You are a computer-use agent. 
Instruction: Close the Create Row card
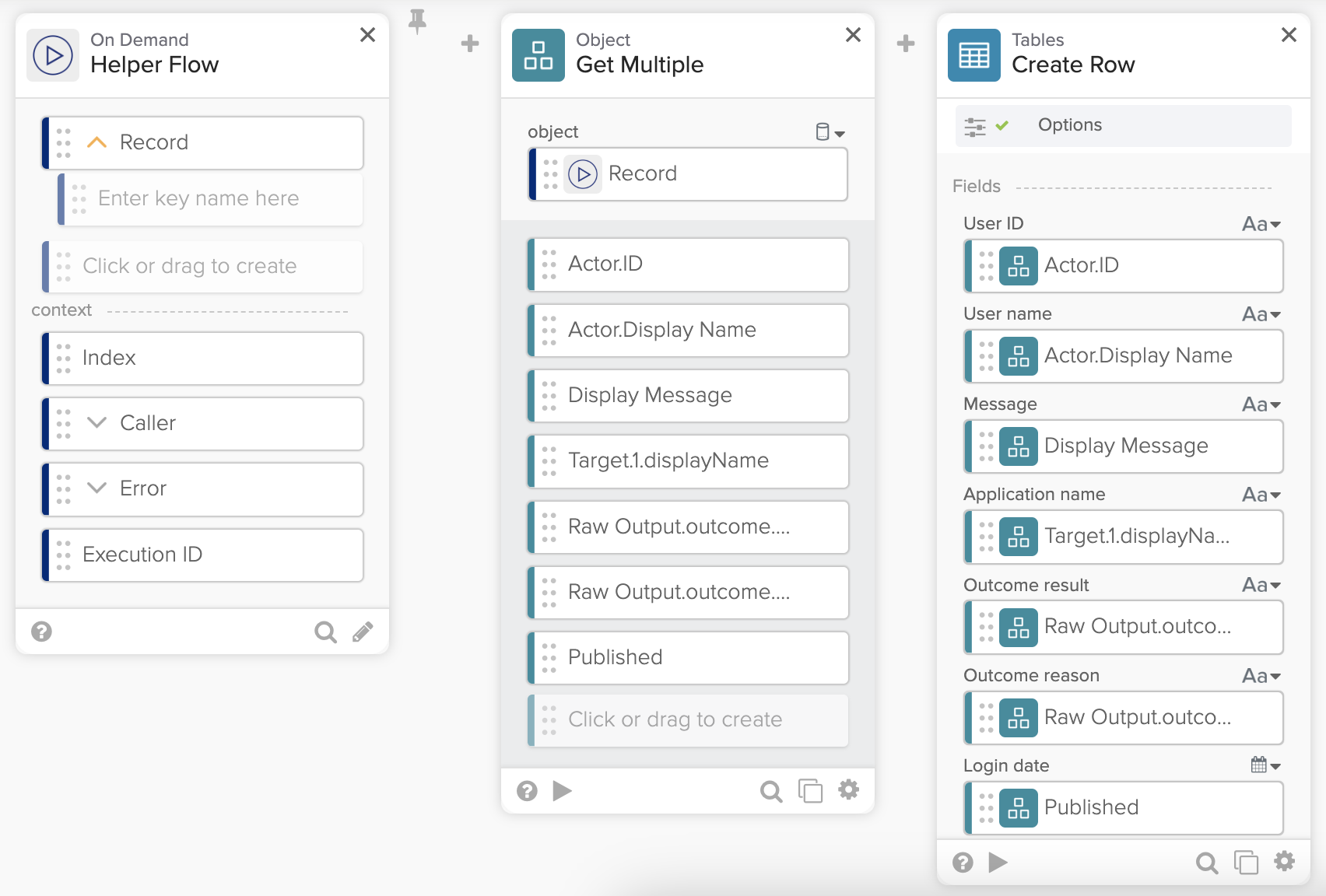pyautogui.click(x=1289, y=35)
